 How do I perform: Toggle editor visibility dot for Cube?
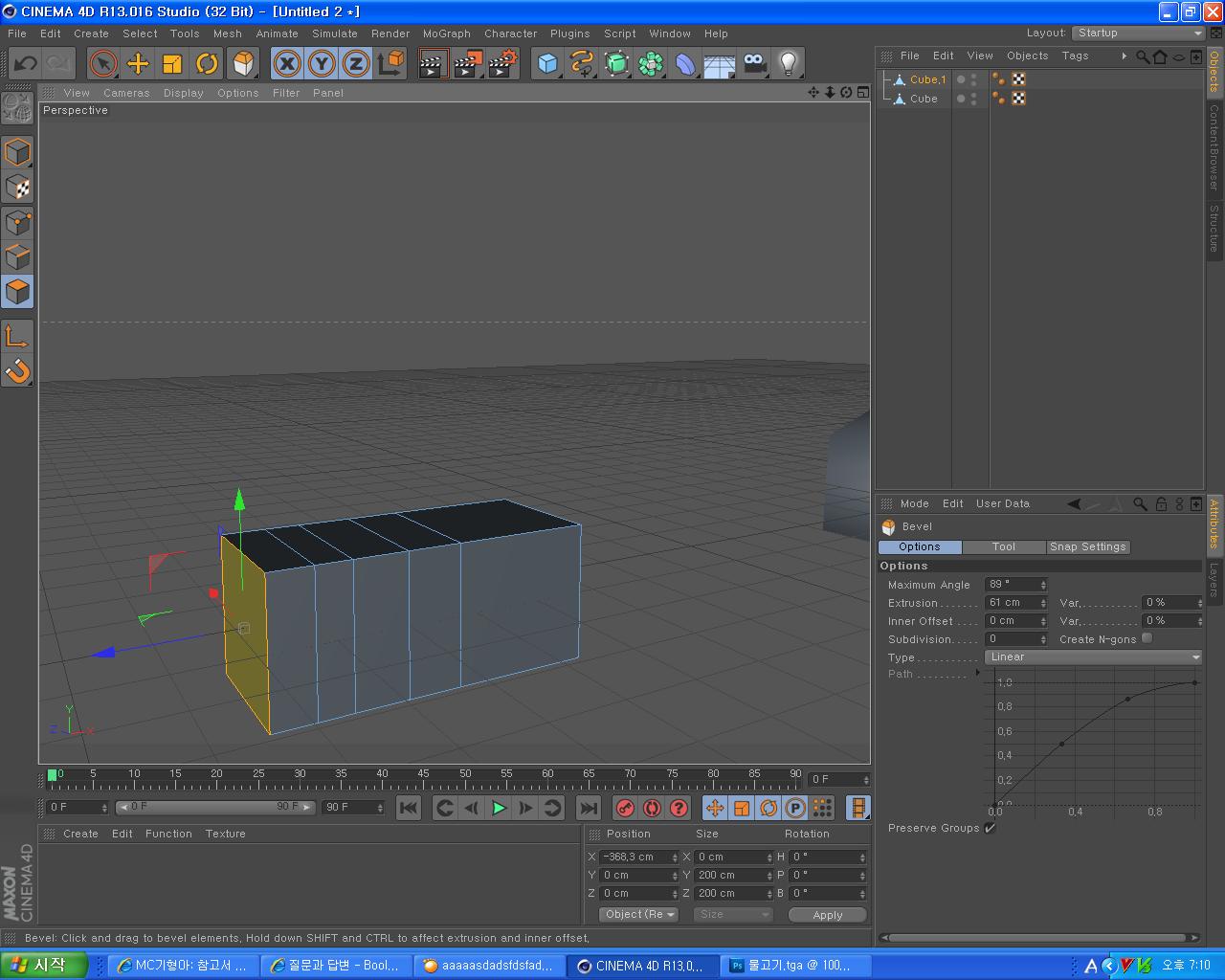pyautogui.click(x=973, y=96)
